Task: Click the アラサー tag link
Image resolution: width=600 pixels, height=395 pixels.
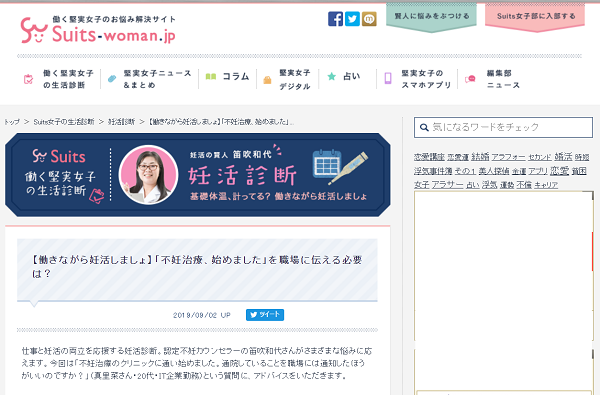Action: (x=447, y=185)
